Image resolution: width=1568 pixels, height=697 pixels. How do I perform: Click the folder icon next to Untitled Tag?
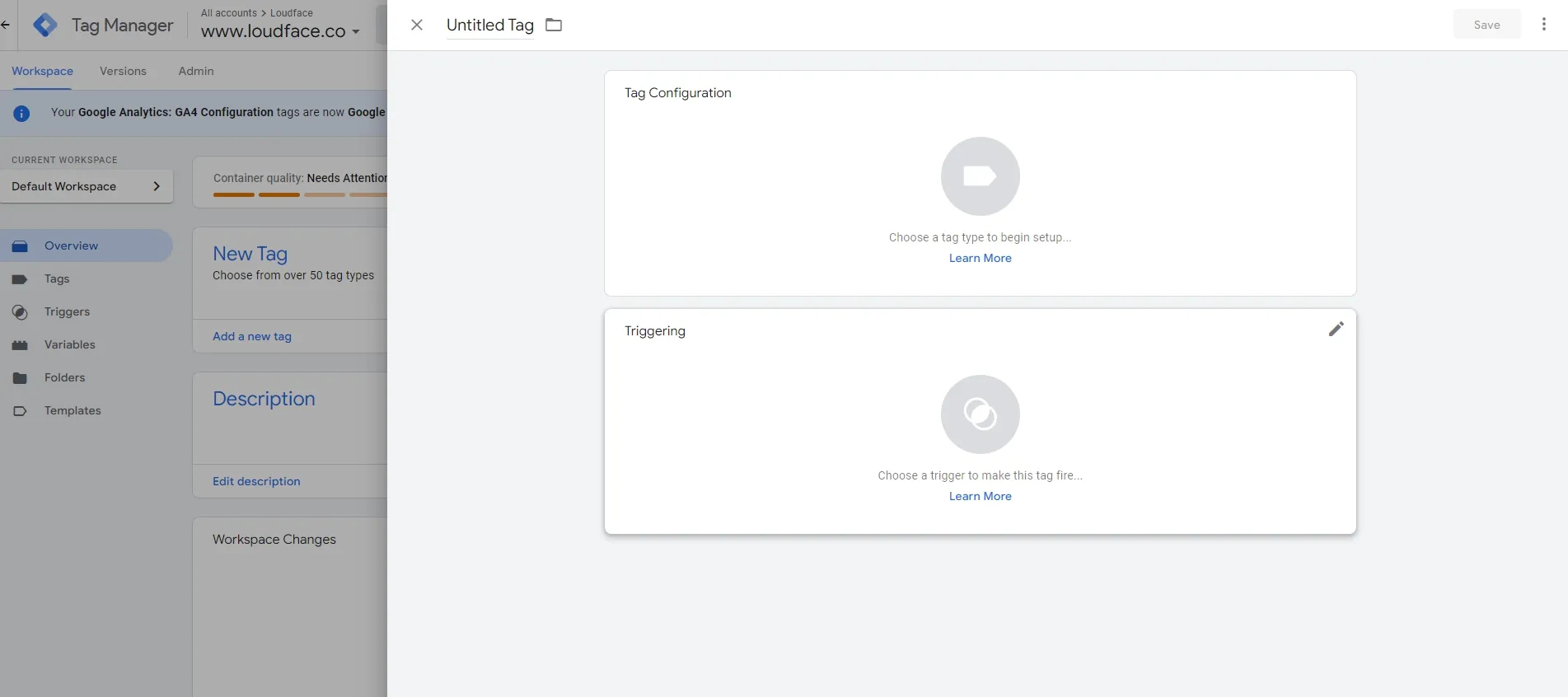554,25
